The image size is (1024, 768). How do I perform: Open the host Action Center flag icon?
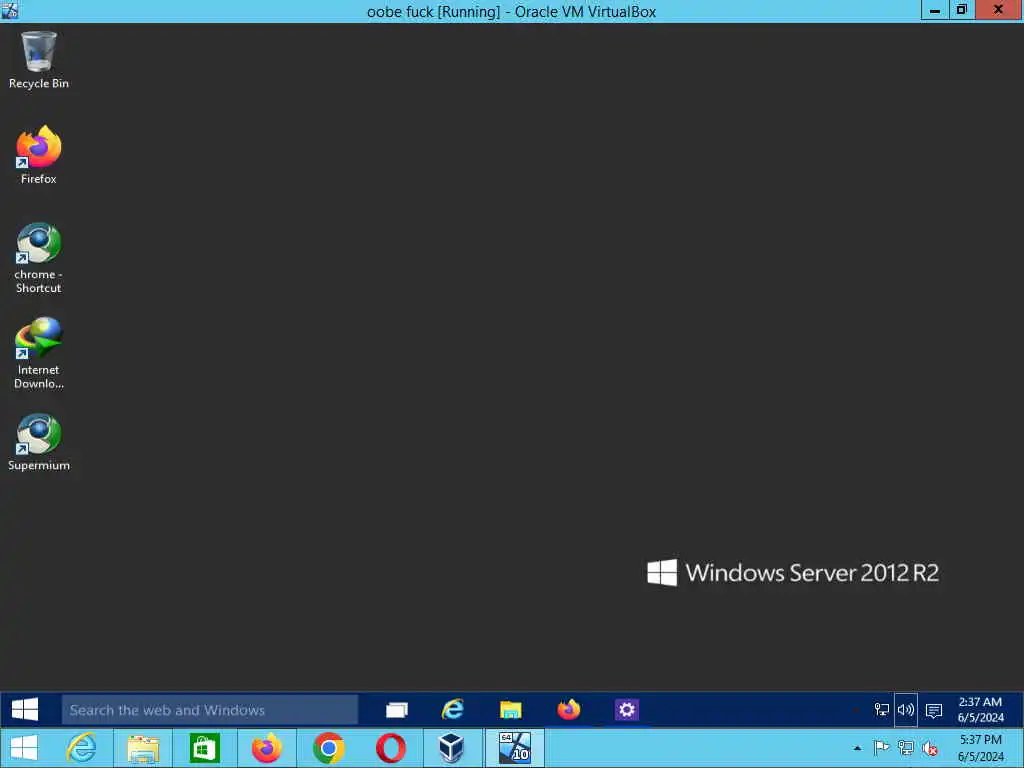tap(881, 748)
